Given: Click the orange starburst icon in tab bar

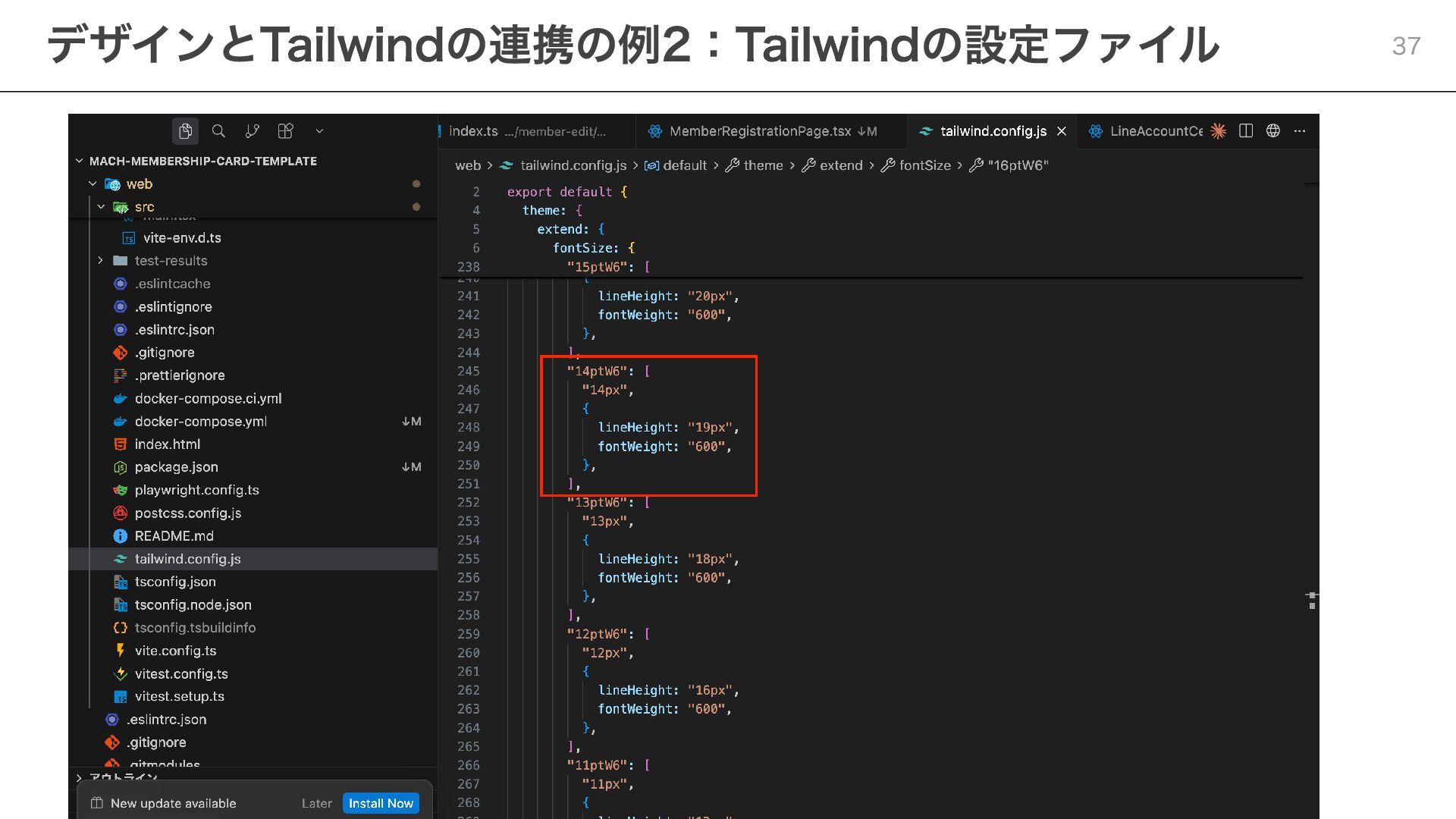Looking at the screenshot, I should pyautogui.click(x=1219, y=131).
